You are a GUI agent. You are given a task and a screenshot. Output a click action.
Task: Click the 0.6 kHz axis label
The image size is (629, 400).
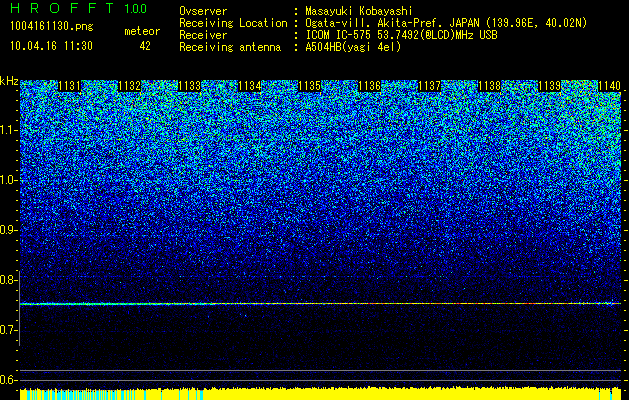coord(8,380)
